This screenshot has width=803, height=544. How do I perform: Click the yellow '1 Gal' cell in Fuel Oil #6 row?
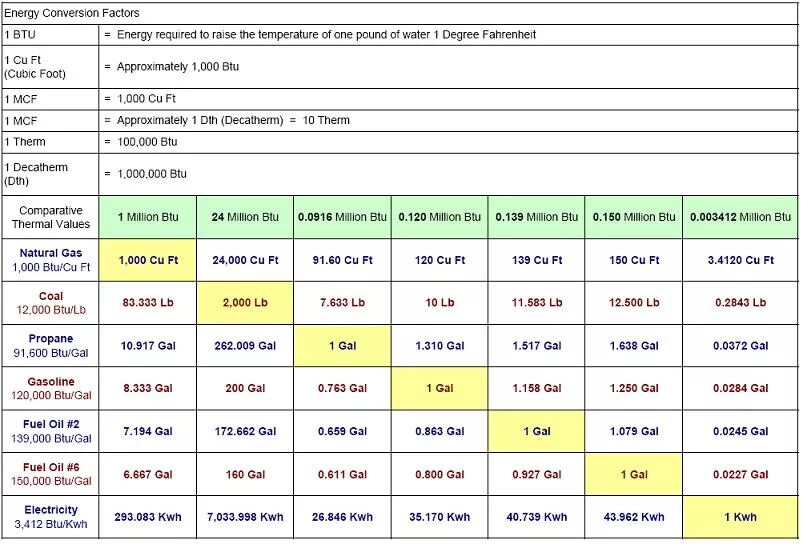click(634, 474)
